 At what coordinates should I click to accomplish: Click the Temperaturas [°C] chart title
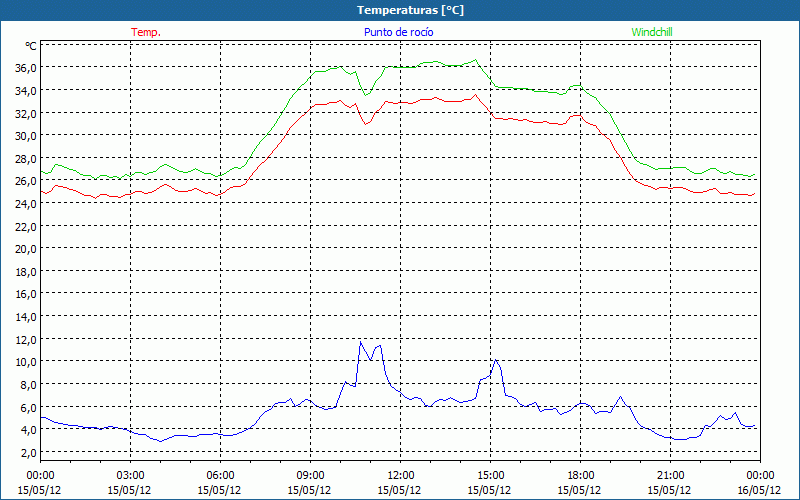coord(410,10)
